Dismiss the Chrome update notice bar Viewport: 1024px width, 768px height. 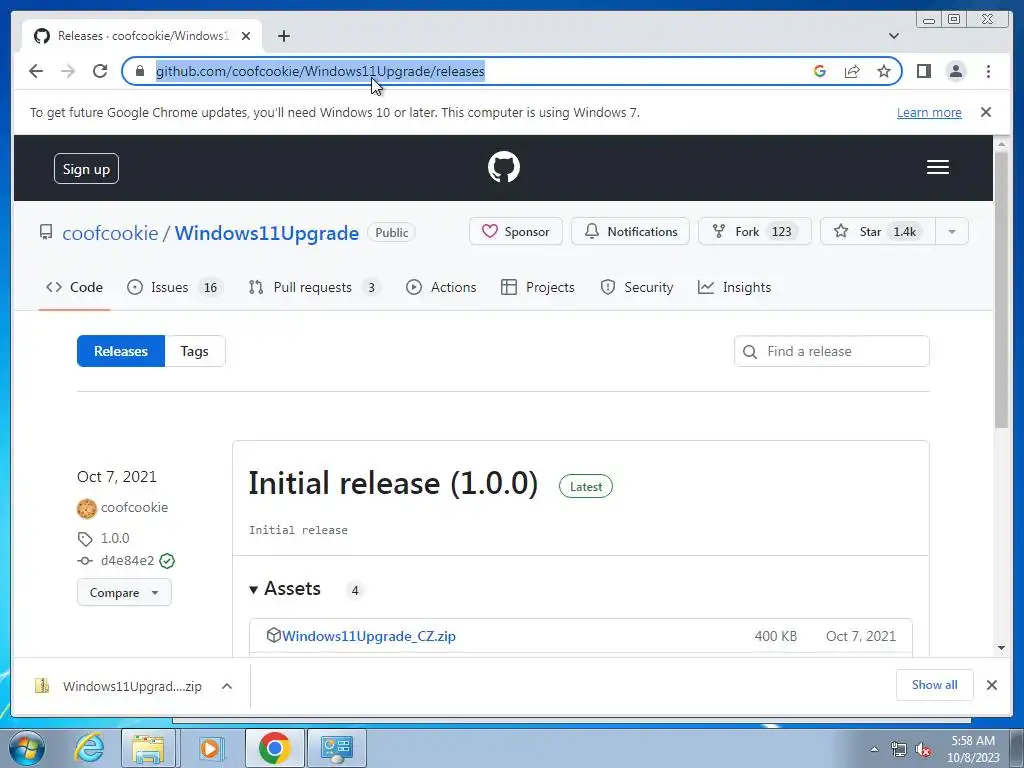(986, 112)
